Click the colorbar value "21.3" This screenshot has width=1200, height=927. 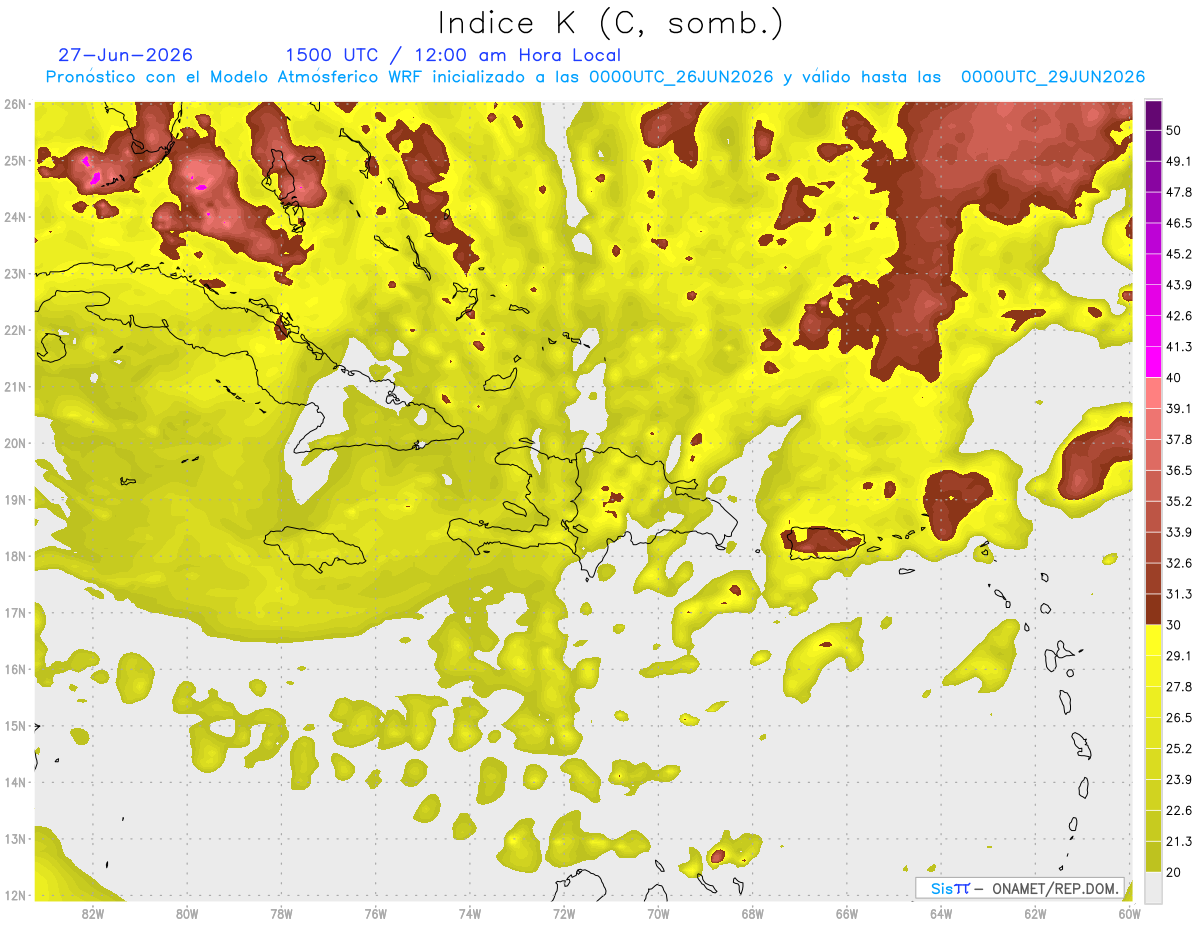click(1179, 841)
